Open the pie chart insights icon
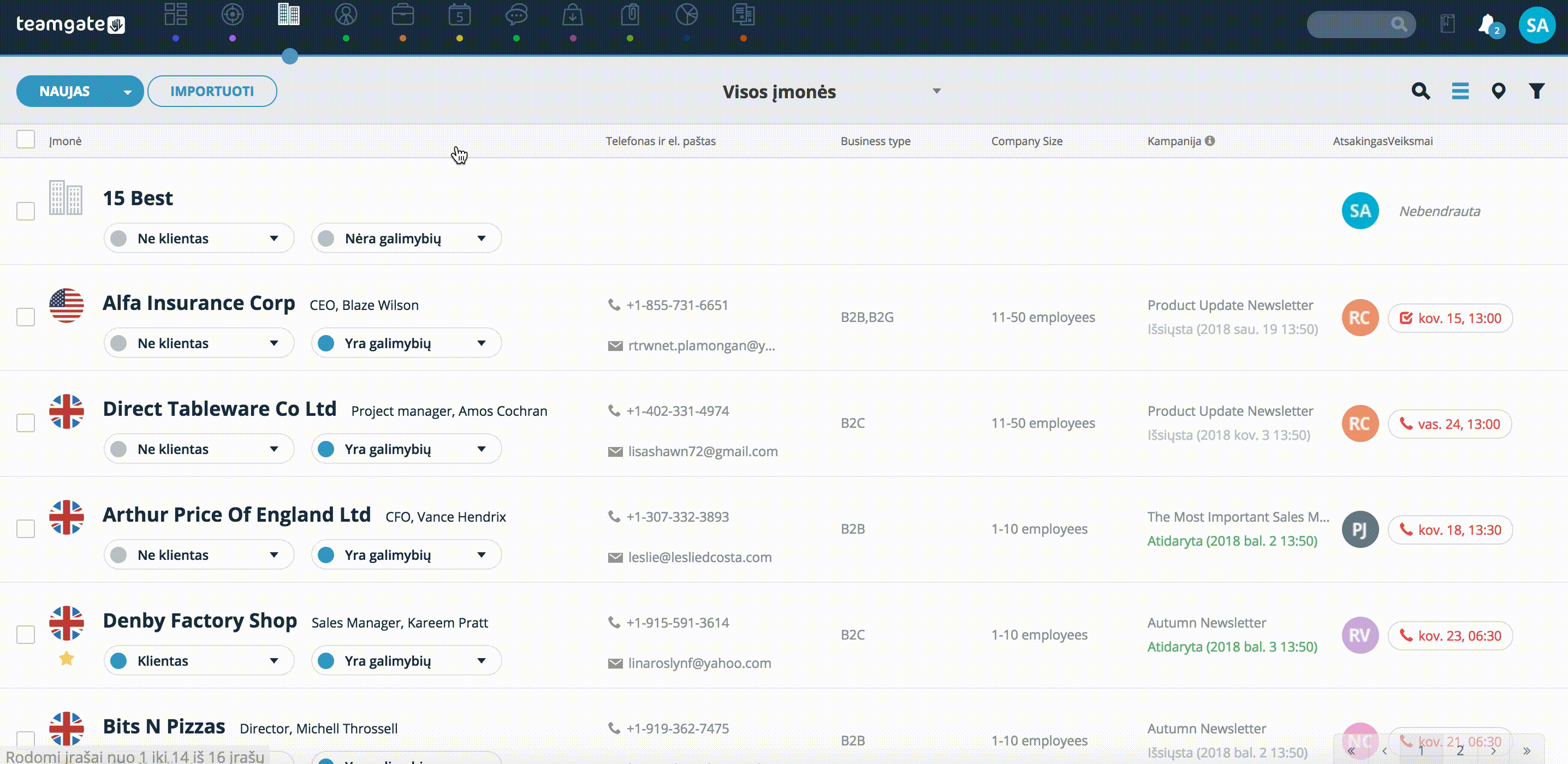The width and height of the screenshot is (1568, 764). point(687,15)
